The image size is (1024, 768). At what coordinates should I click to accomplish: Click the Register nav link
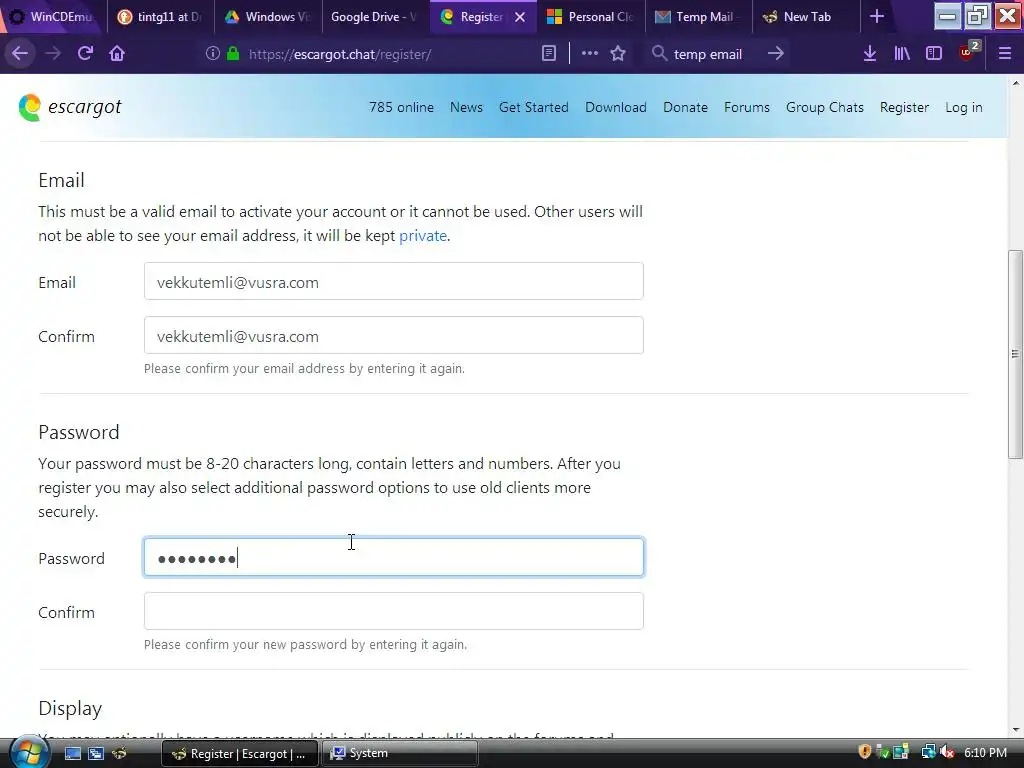click(x=904, y=107)
